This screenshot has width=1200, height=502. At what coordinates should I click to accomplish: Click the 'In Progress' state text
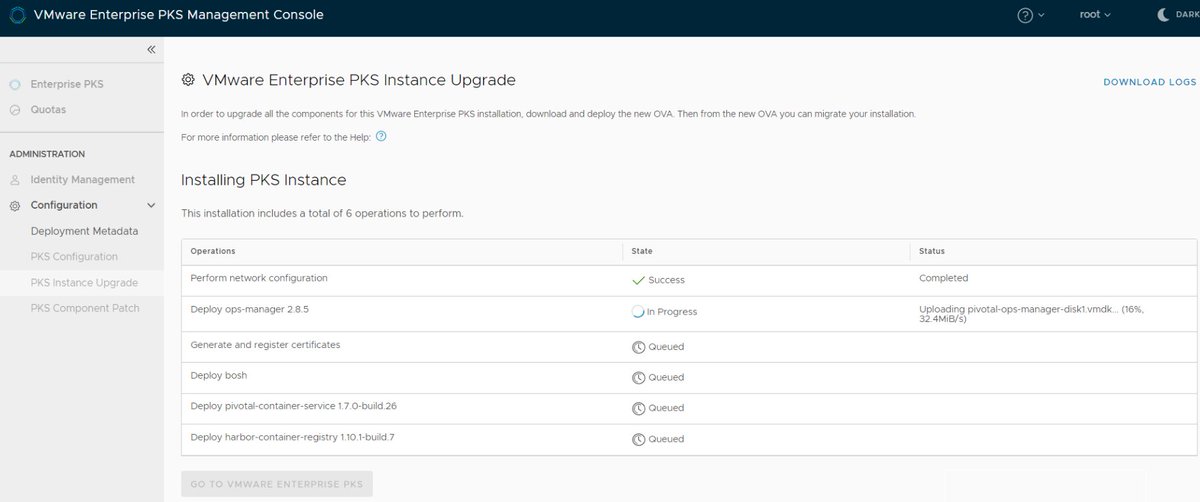[672, 312]
